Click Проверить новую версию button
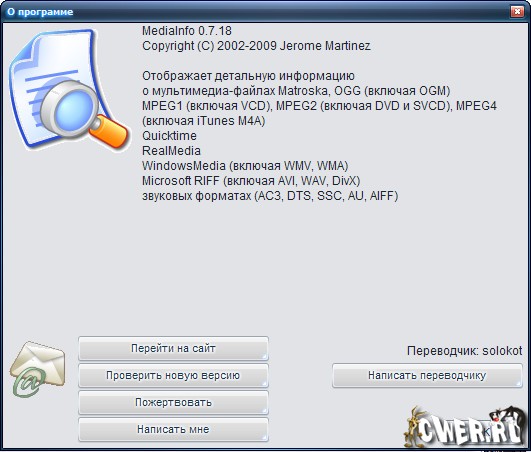 coord(173,375)
